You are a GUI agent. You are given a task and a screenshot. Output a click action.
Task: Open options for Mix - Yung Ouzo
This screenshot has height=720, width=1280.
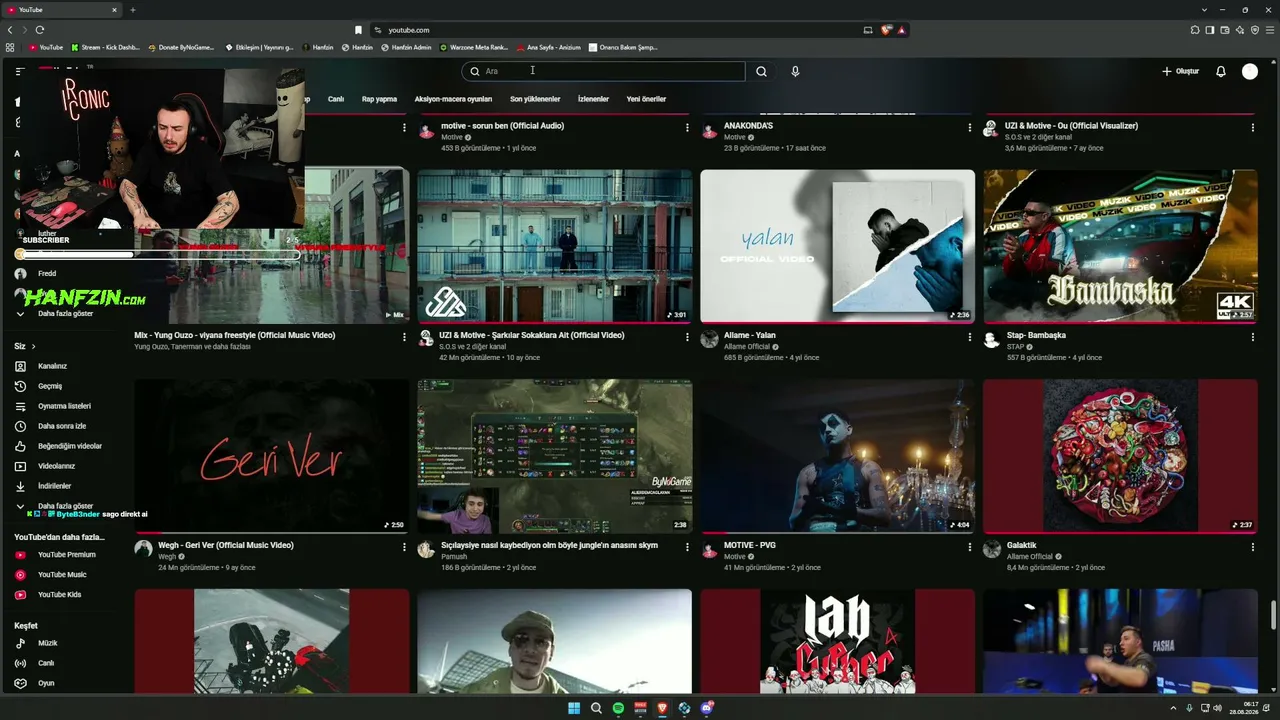(x=404, y=337)
